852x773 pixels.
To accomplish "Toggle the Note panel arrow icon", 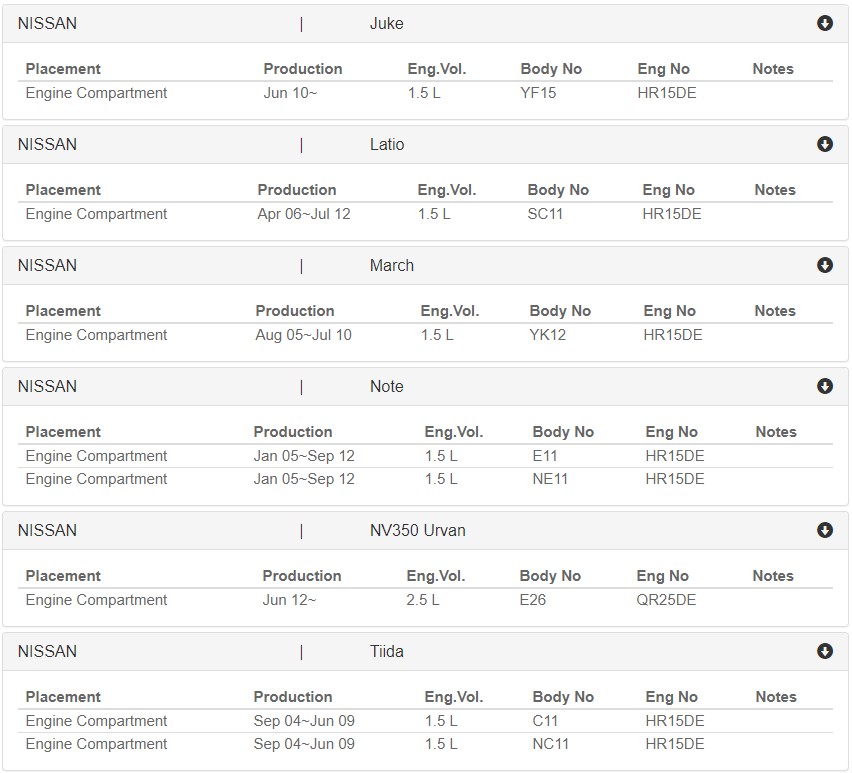I will pyautogui.click(x=824, y=386).
